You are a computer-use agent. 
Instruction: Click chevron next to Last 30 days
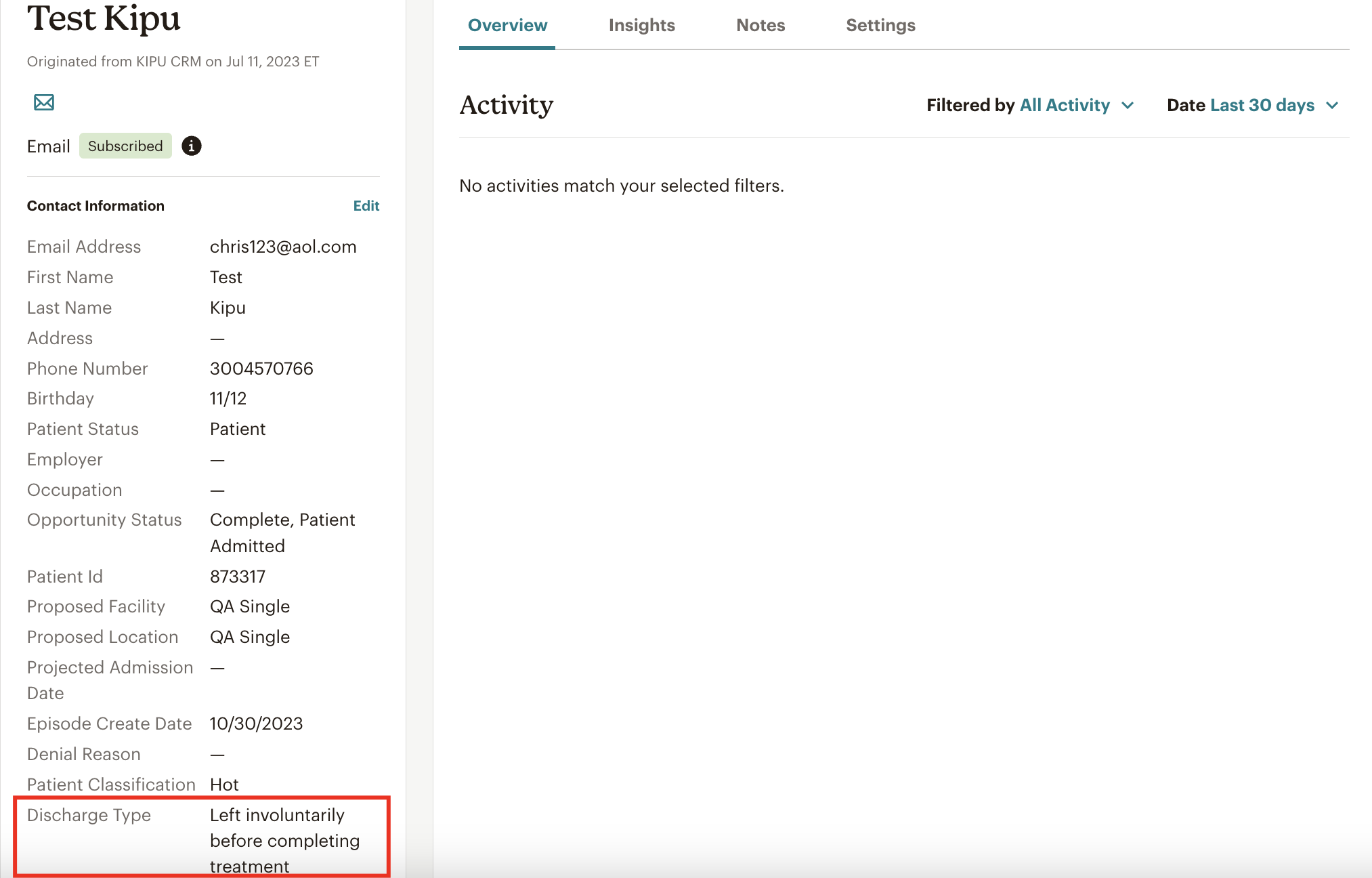click(1332, 105)
